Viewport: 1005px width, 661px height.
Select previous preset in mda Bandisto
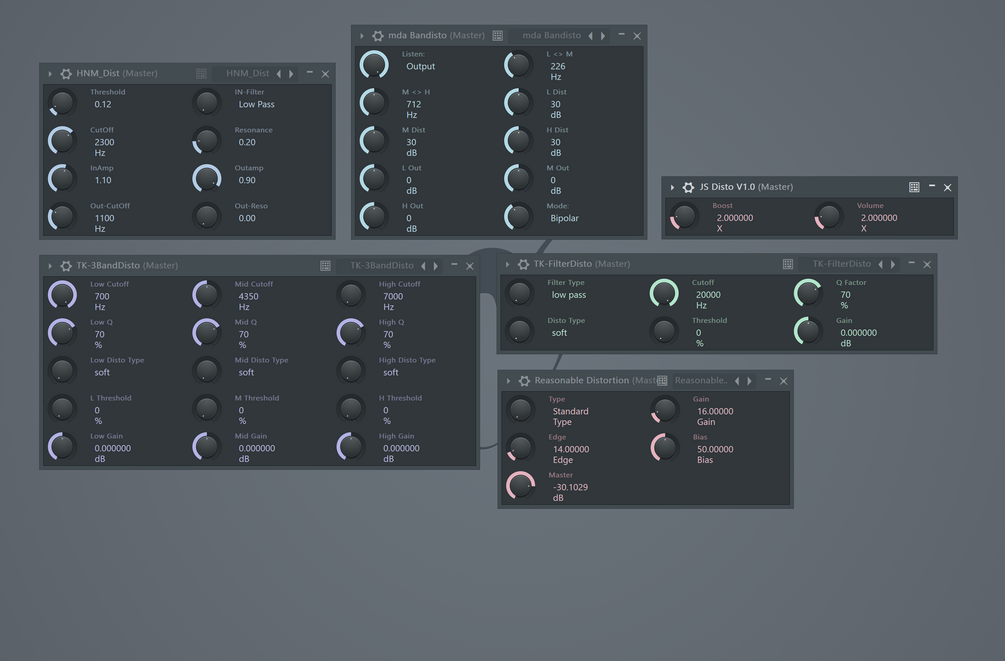coord(590,36)
